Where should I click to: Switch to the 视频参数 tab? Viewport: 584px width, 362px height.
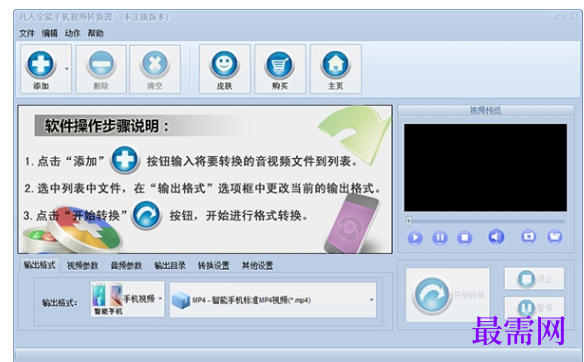click(x=83, y=266)
